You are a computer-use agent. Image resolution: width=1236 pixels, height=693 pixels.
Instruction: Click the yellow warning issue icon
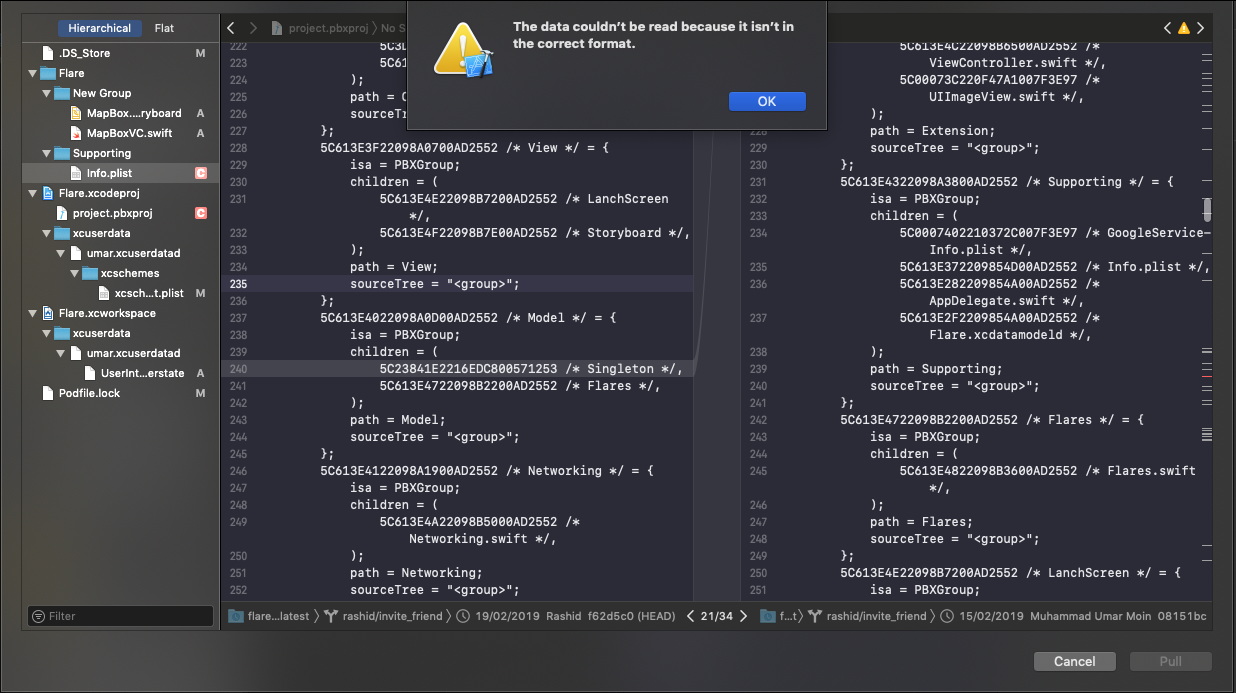(x=1184, y=28)
